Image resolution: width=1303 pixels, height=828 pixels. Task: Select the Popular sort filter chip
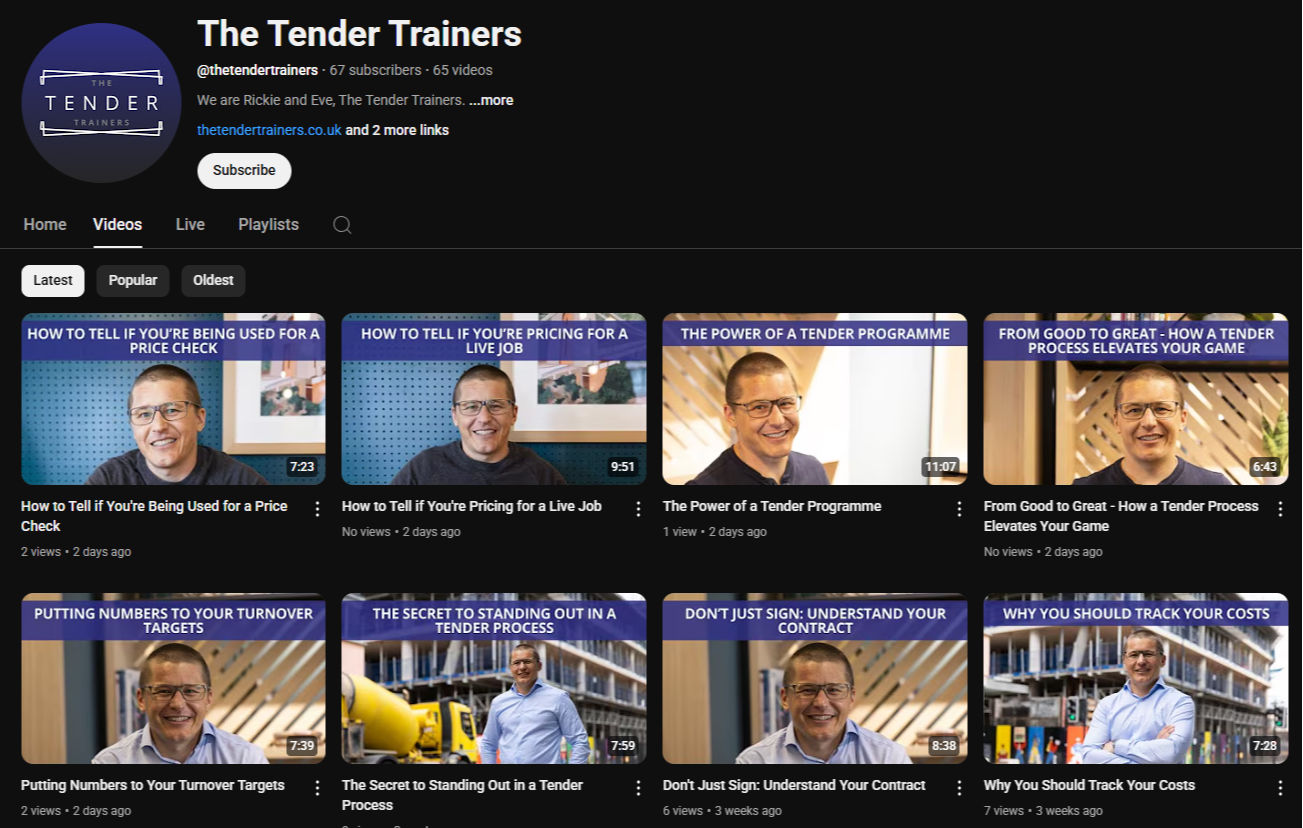pyautogui.click(x=133, y=280)
